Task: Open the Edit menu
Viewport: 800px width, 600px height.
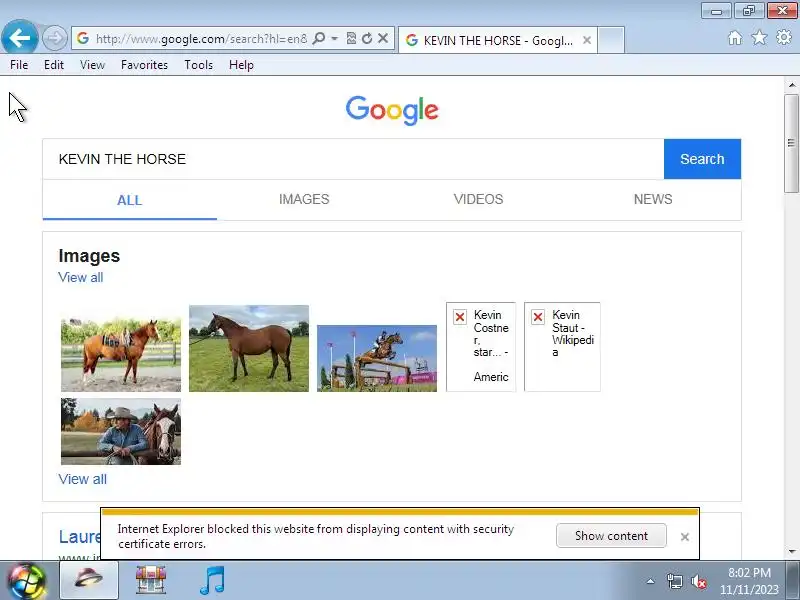Action: tap(54, 65)
